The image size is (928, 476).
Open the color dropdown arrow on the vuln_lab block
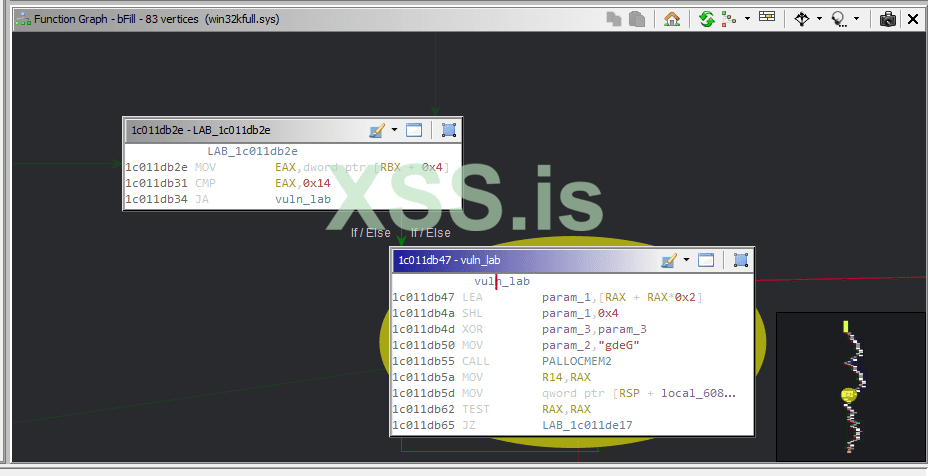coord(686,260)
